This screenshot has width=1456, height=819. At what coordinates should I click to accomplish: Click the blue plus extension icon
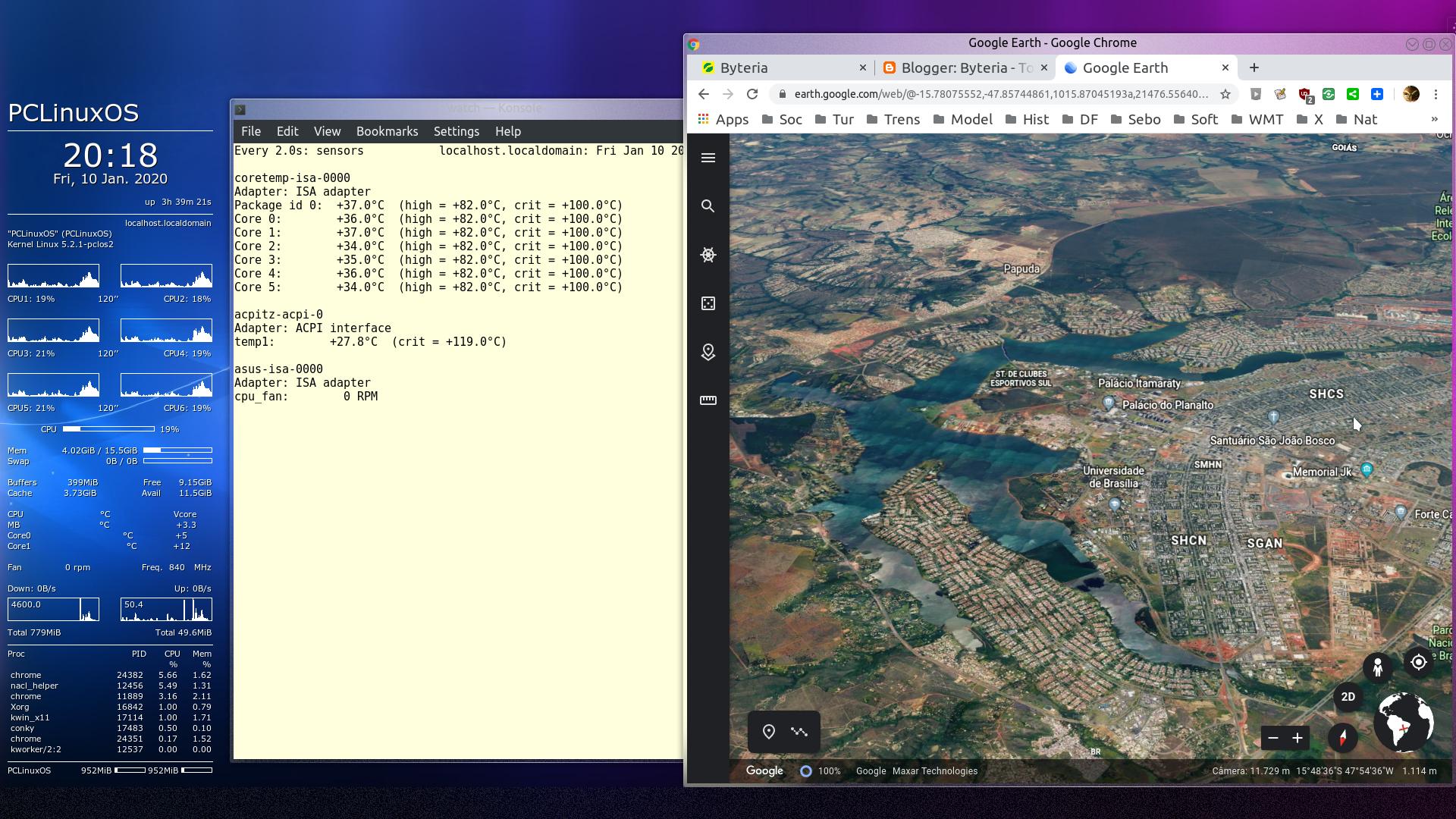[x=1377, y=94]
